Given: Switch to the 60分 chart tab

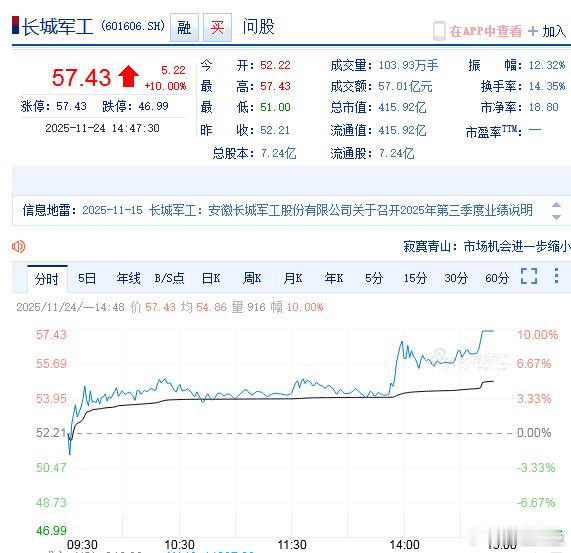Looking at the screenshot, I should pyautogui.click(x=497, y=279).
